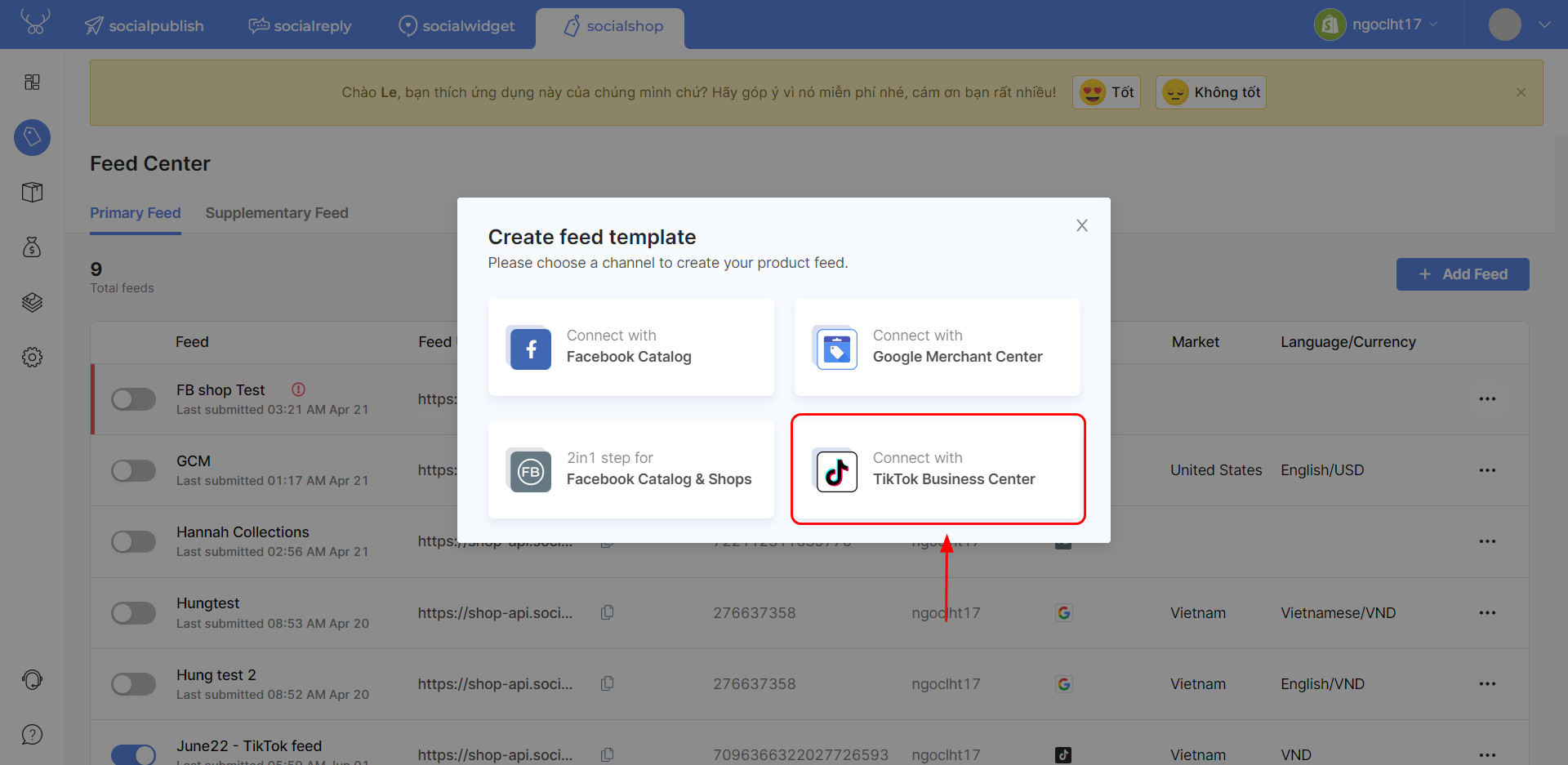Click the United States market cell

(x=1216, y=470)
